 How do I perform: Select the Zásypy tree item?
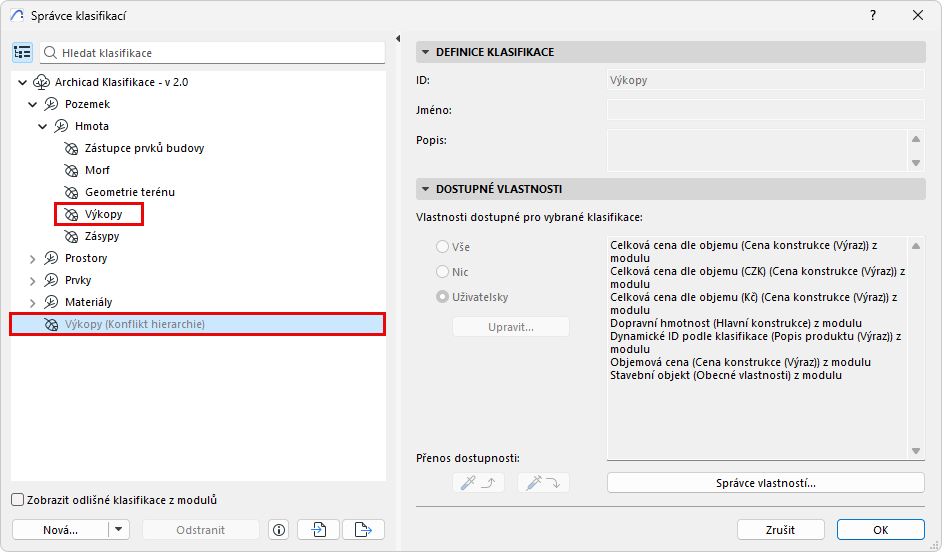(x=102, y=236)
